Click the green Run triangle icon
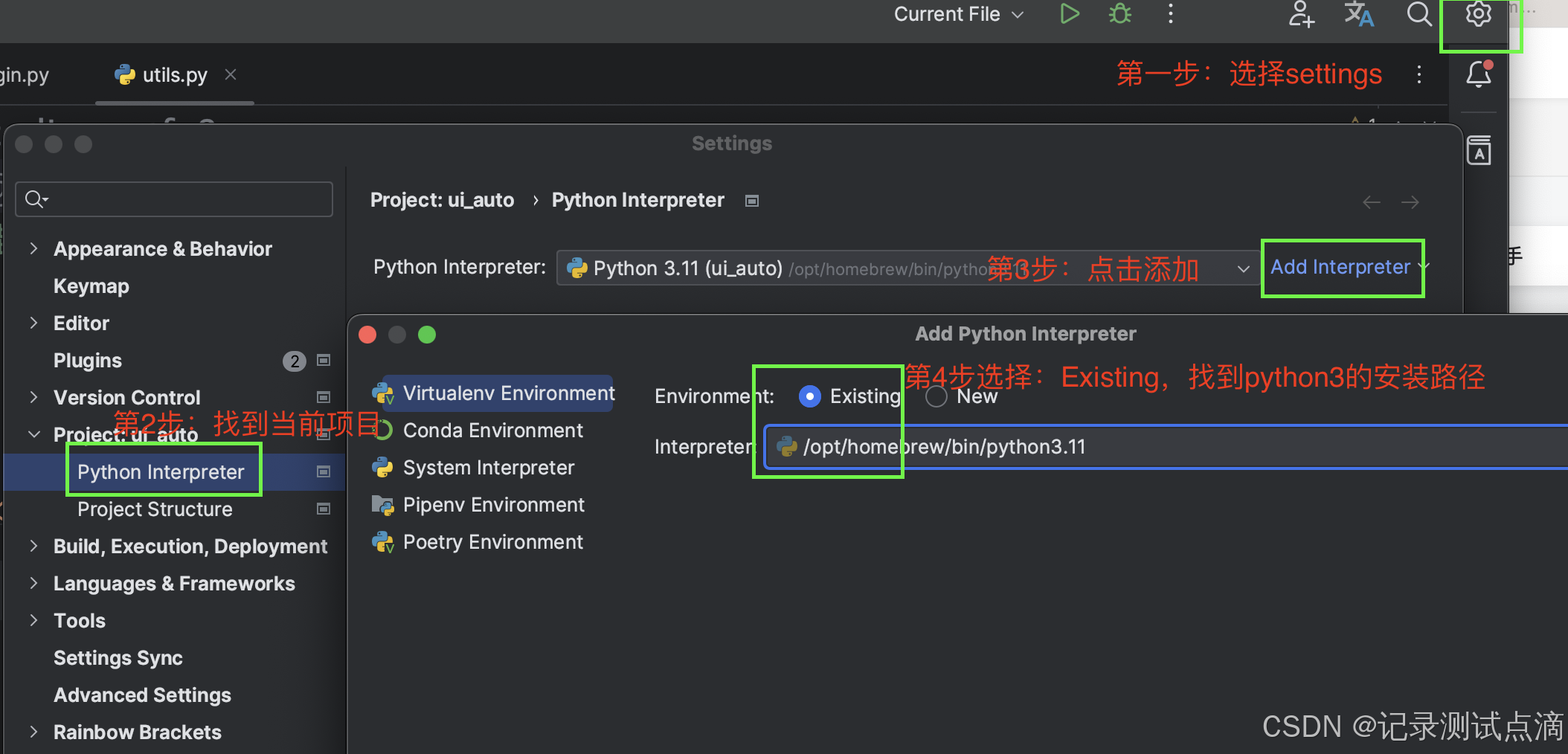 pyautogui.click(x=1069, y=14)
